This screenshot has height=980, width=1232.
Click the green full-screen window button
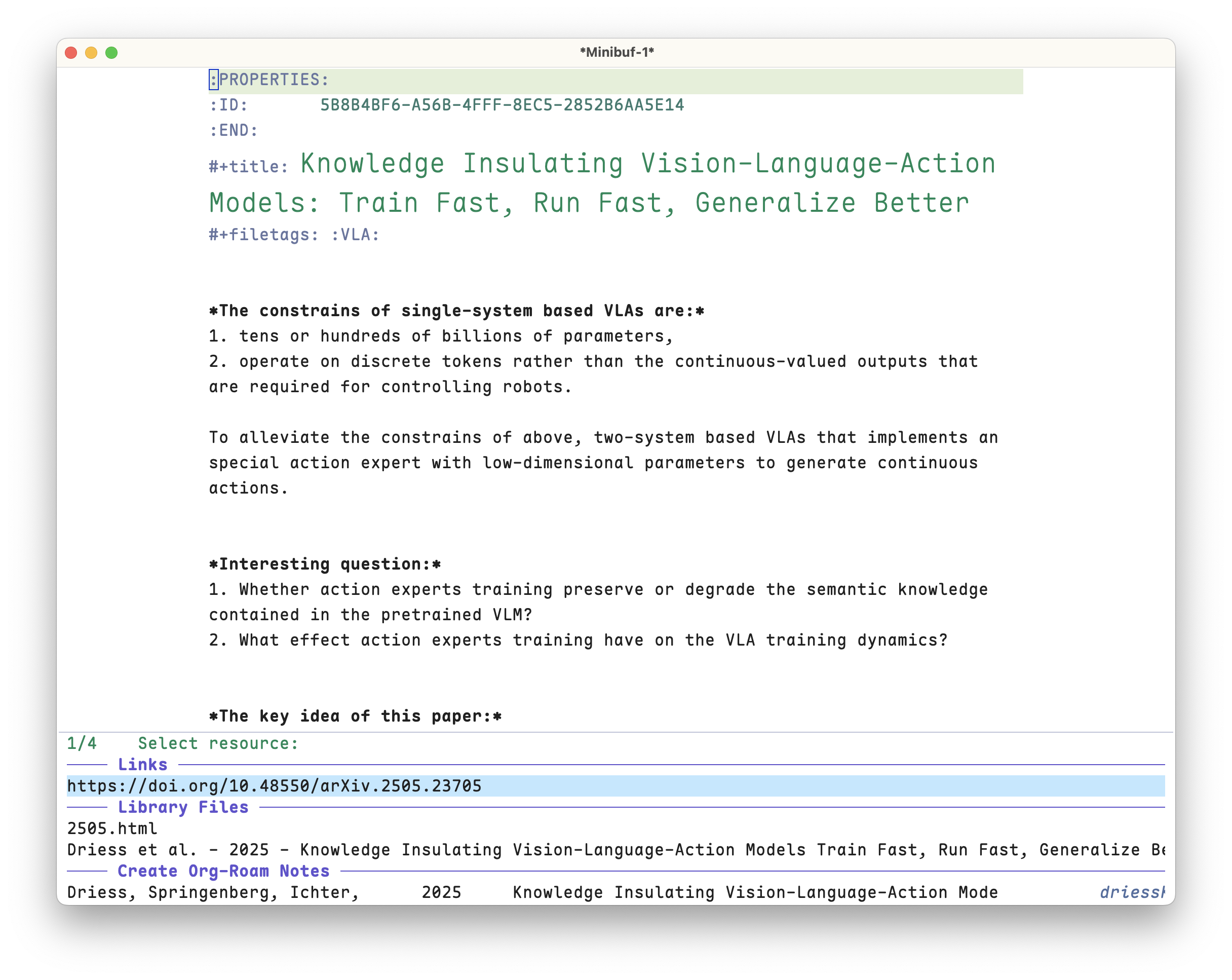pos(111,53)
